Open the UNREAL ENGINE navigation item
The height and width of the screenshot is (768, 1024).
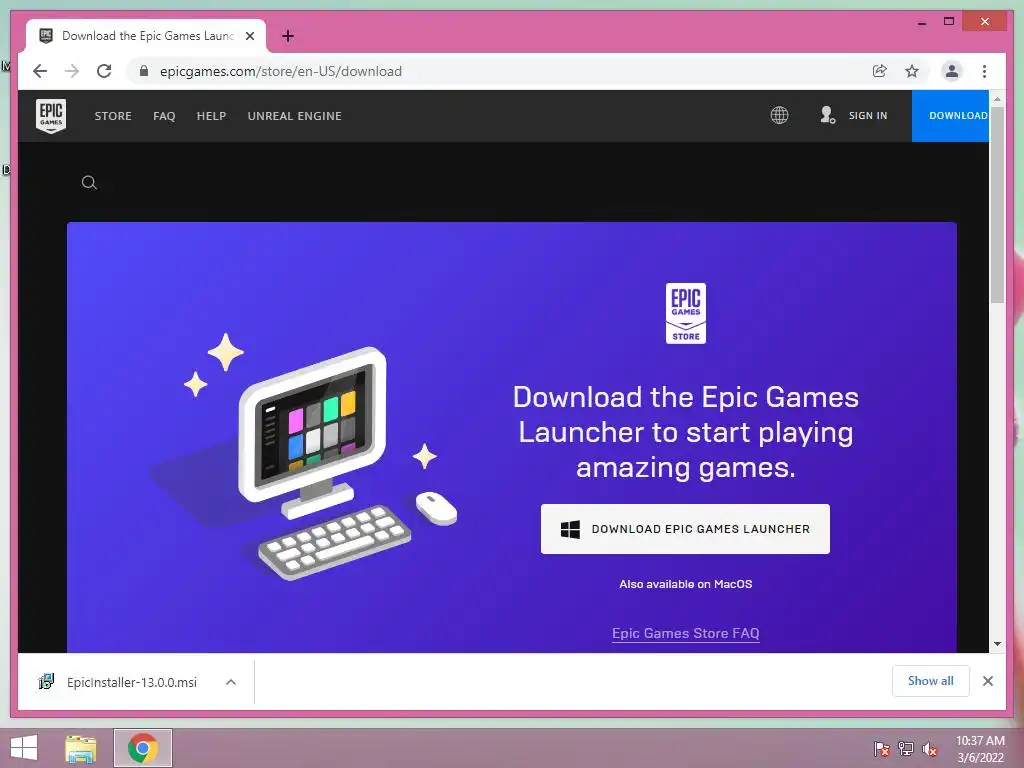click(x=295, y=116)
